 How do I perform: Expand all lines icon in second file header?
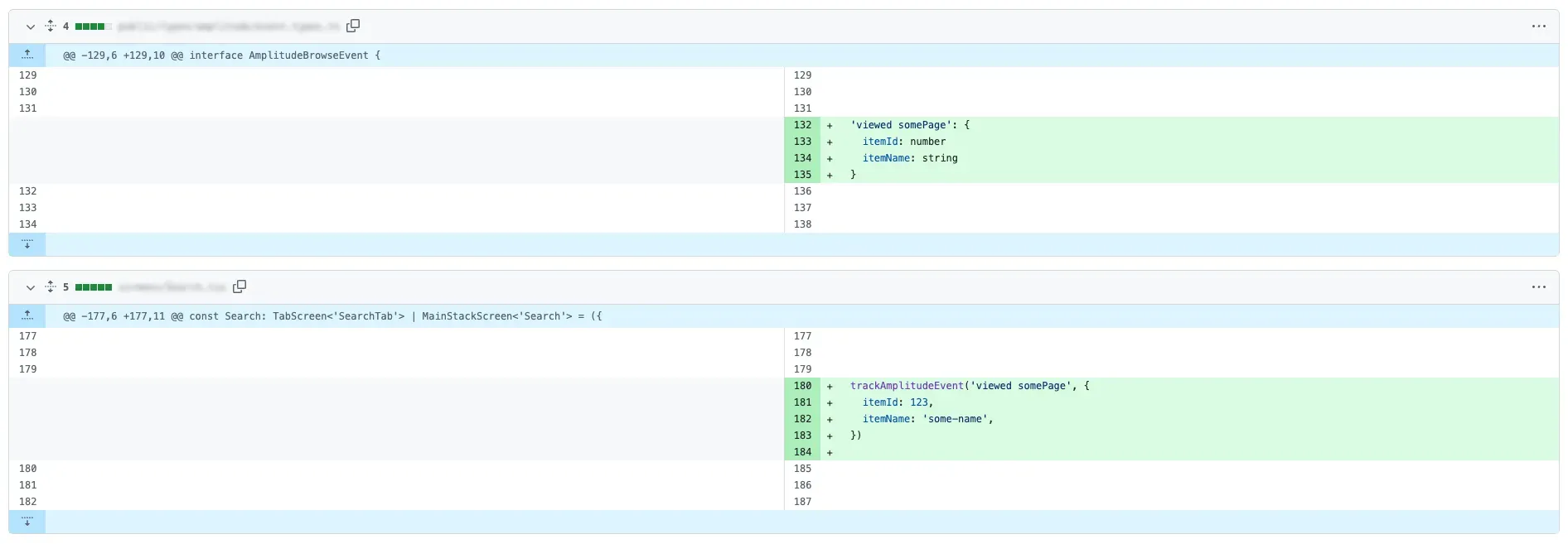click(x=51, y=286)
